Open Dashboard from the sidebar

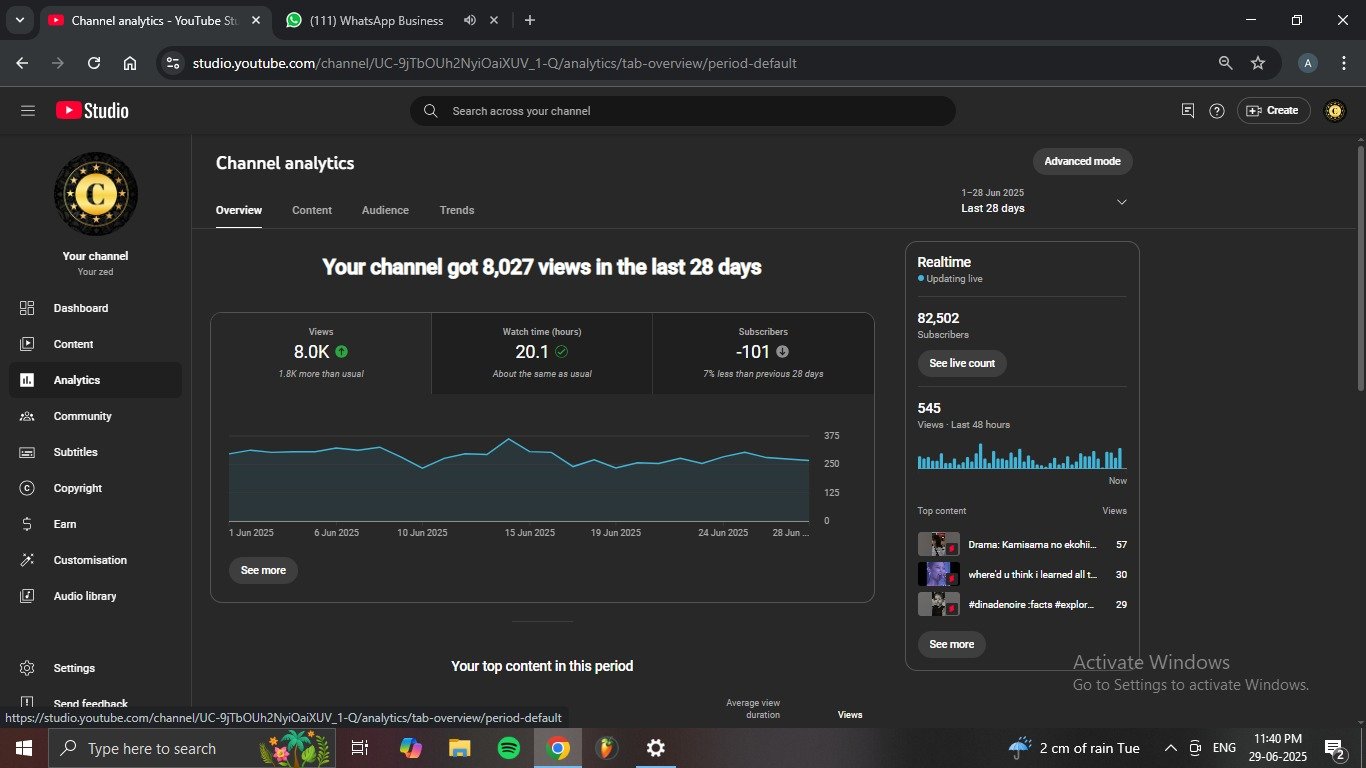pos(96,308)
